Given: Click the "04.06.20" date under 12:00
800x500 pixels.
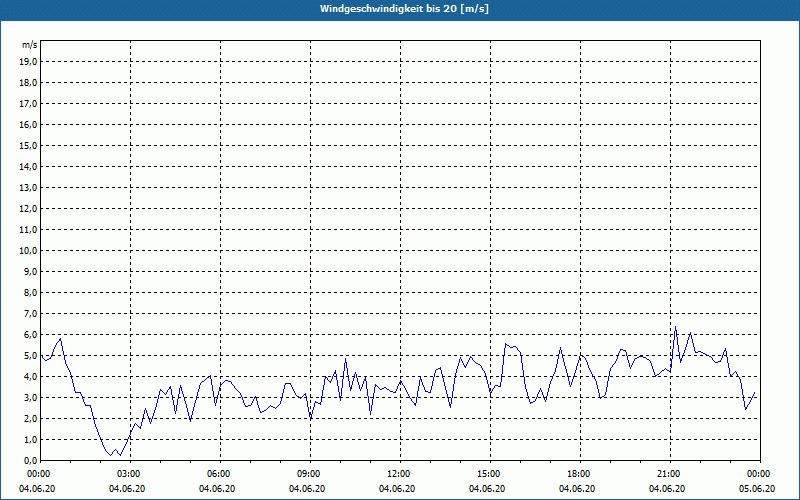Looking at the screenshot, I should pyautogui.click(x=397, y=489).
